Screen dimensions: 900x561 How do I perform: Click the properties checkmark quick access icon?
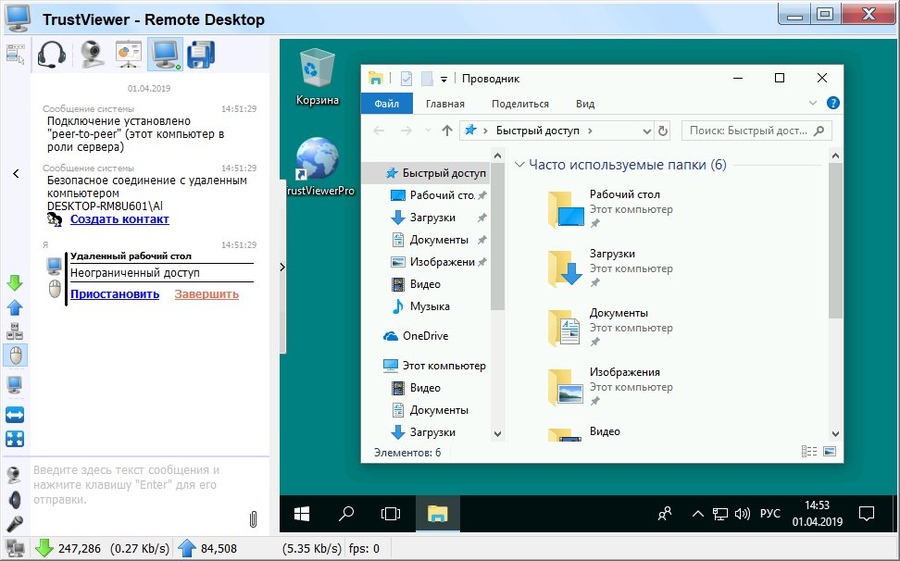point(406,79)
